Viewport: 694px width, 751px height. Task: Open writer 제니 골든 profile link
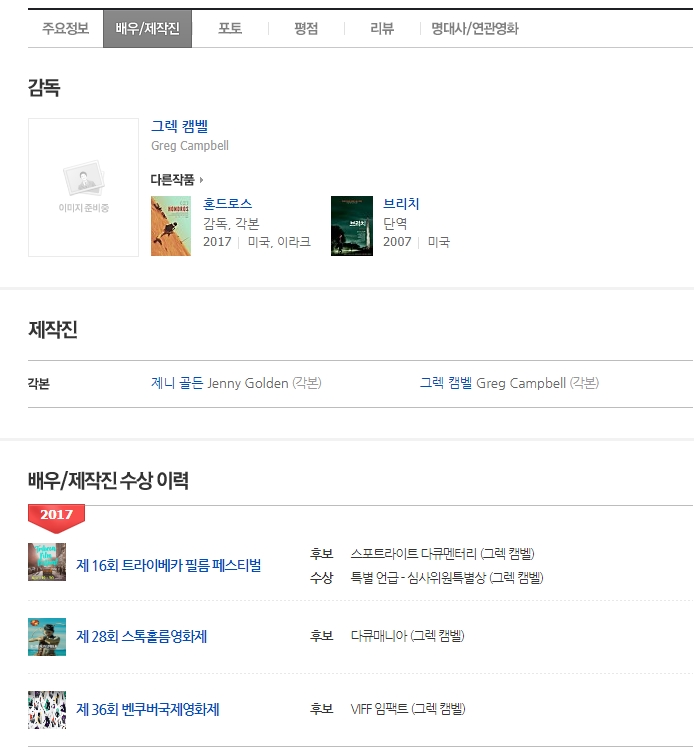tap(177, 383)
